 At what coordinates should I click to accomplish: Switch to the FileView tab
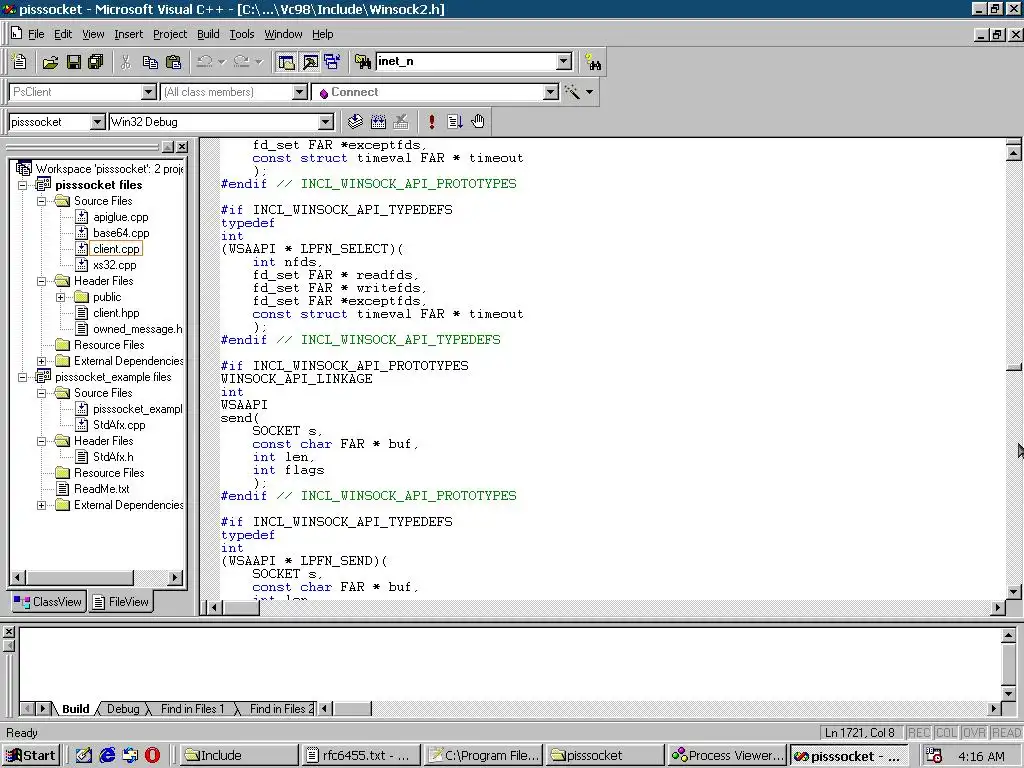(x=121, y=602)
